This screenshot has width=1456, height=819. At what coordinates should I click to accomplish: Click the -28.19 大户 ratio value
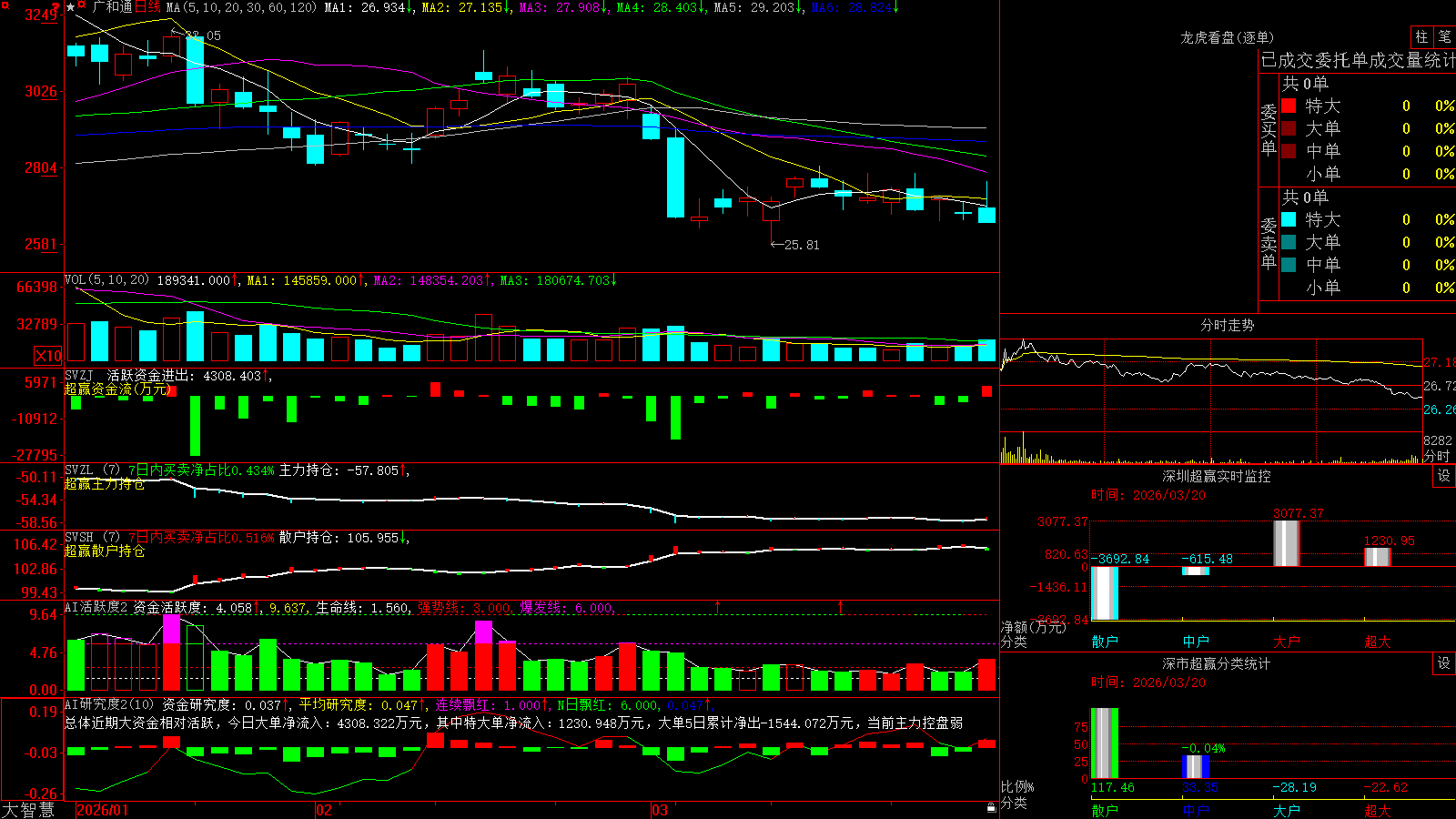click(x=1294, y=787)
